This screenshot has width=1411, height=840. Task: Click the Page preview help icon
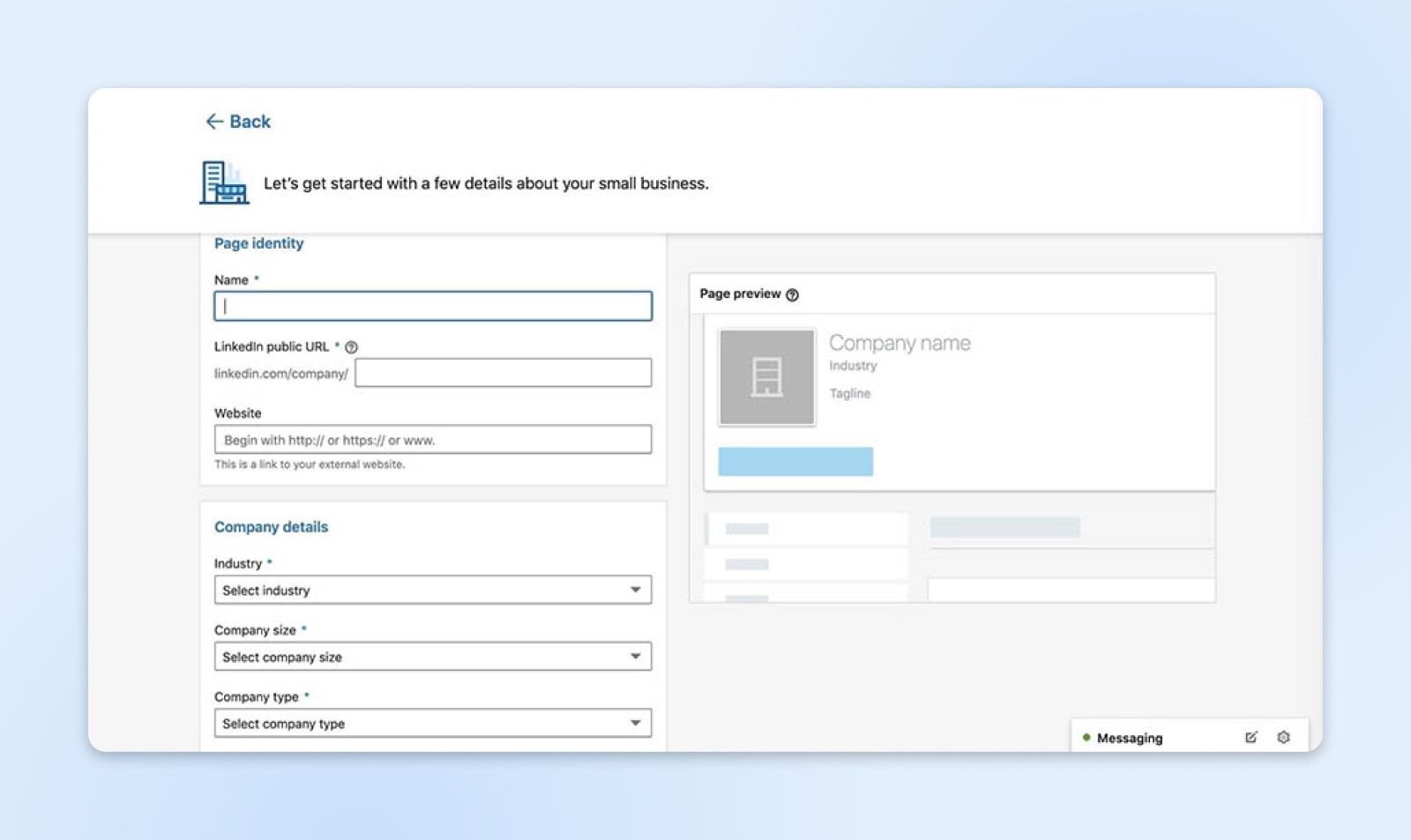792,295
